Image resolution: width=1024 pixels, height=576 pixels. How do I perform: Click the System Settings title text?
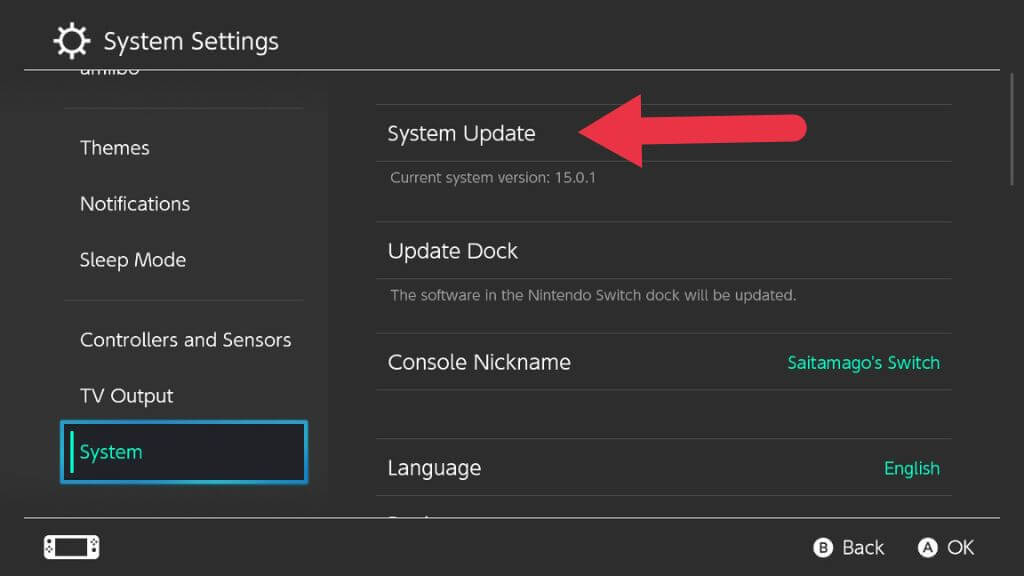(191, 42)
